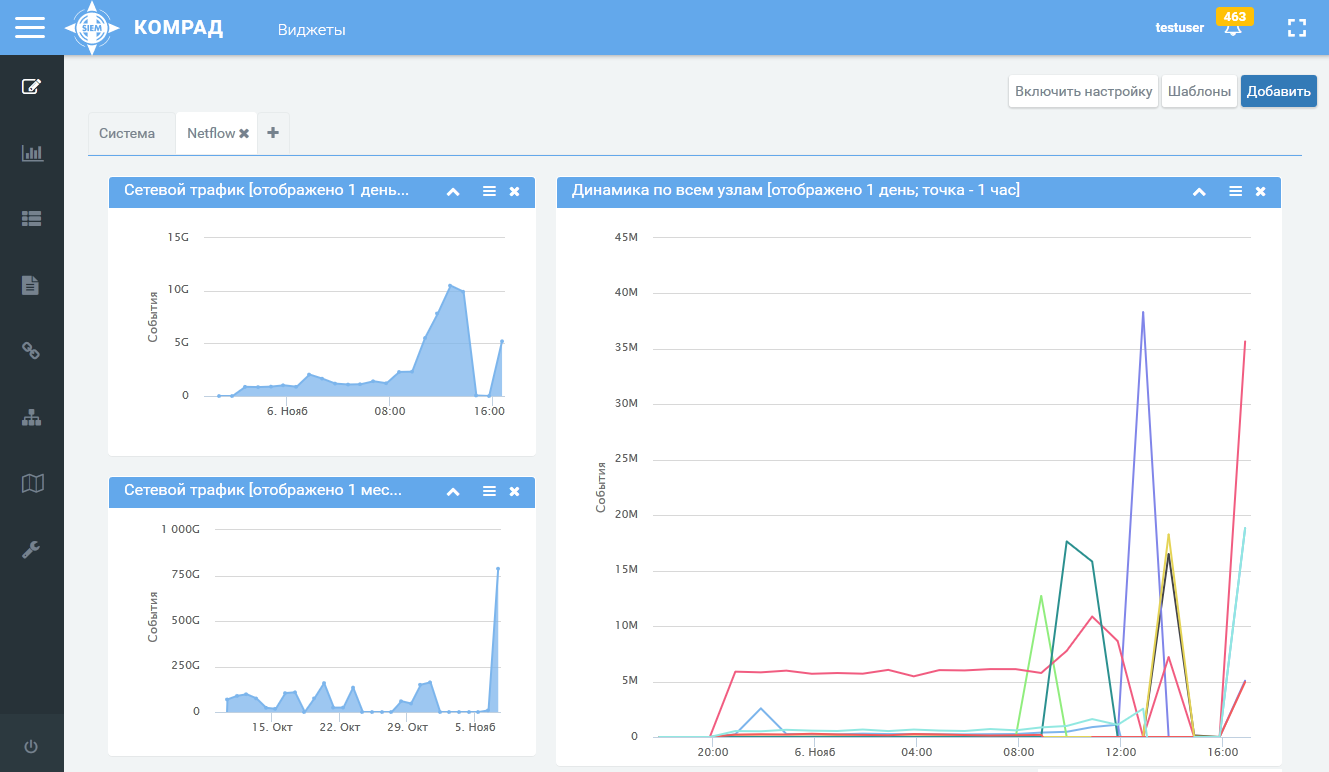Close the daily Сетевой трафик widget
This screenshot has height=772, width=1329.
(514, 191)
